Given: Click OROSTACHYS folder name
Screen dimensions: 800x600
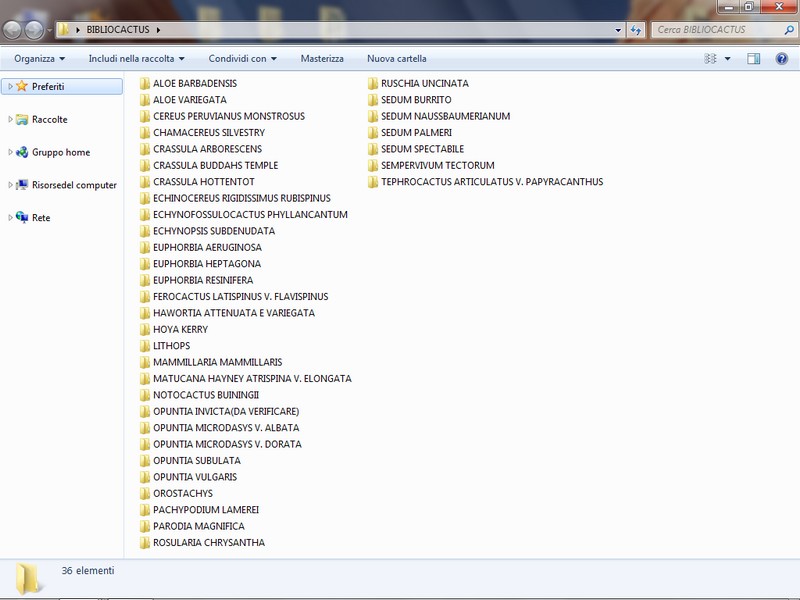Looking at the screenshot, I should pyautogui.click(x=183, y=493).
